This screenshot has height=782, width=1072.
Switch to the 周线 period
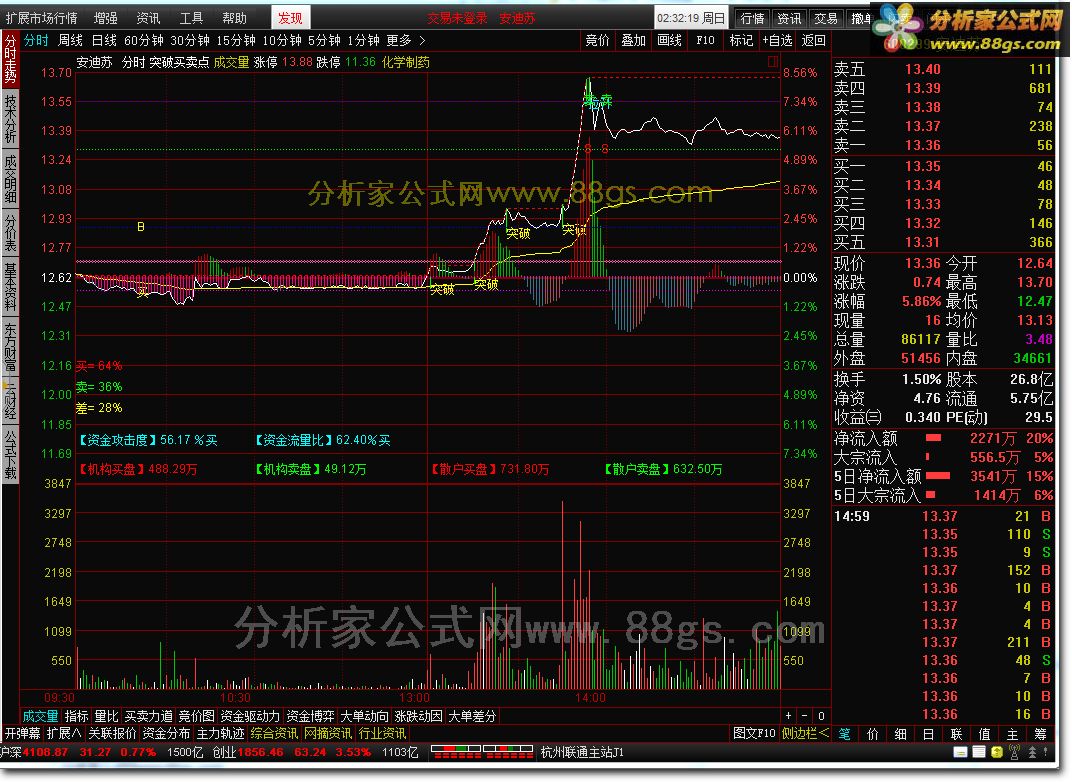tap(70, 40)
